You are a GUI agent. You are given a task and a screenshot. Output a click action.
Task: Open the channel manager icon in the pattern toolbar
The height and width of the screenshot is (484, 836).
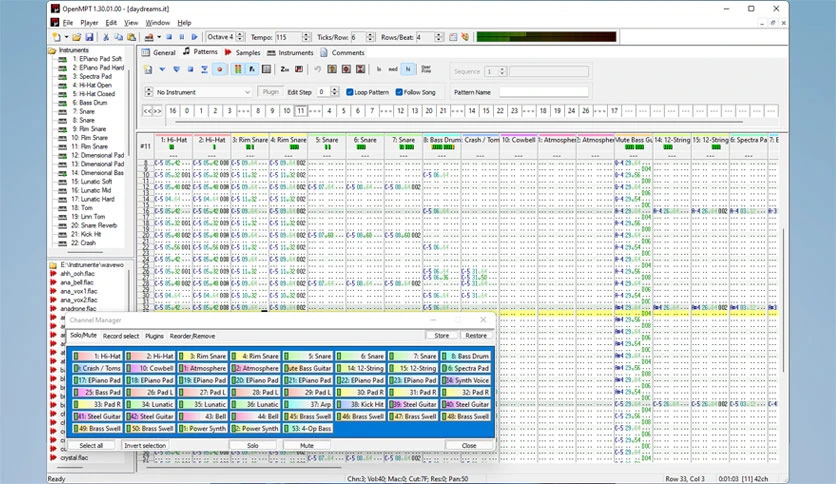point(266,69)
